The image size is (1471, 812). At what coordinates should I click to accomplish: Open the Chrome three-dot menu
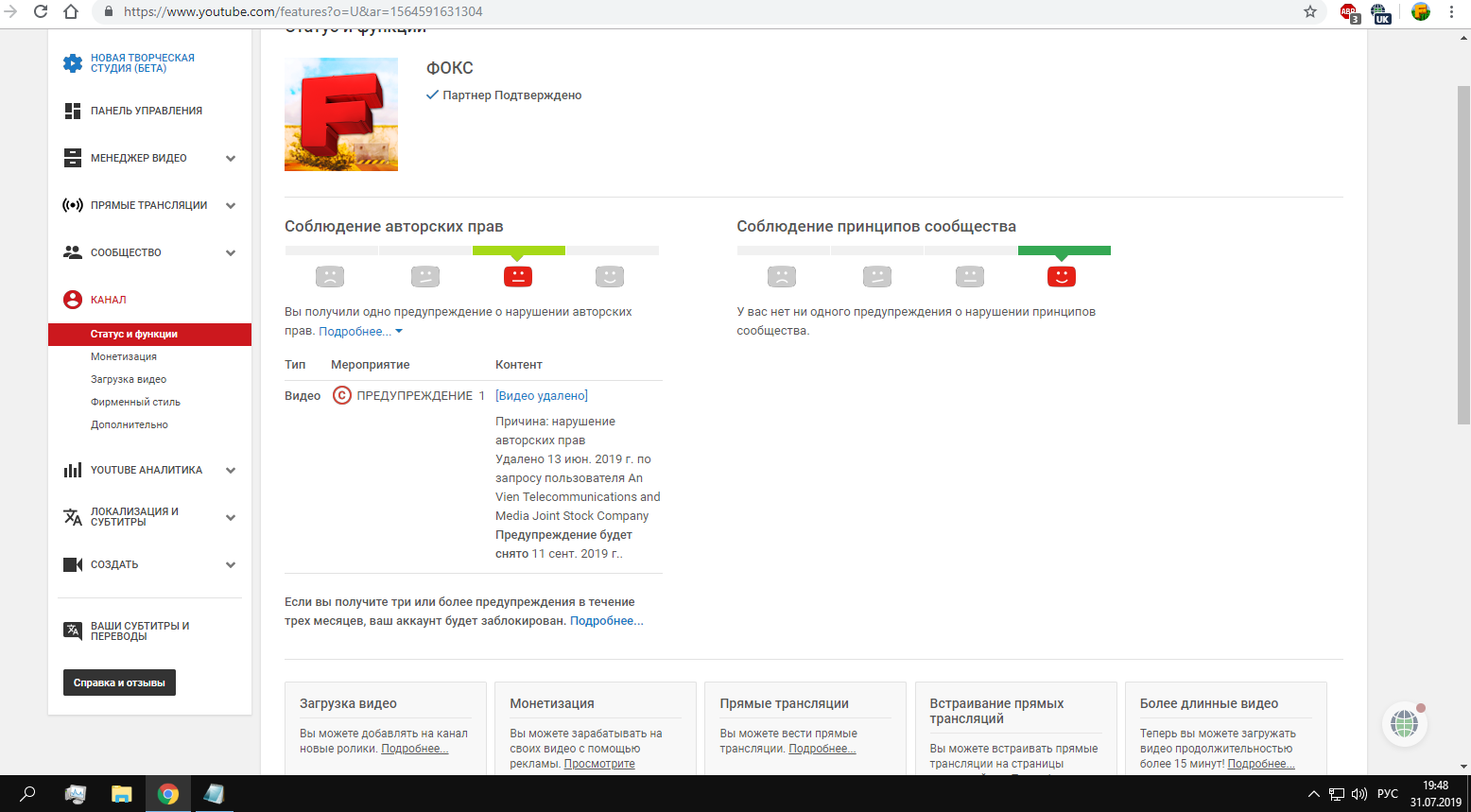[1451, 12]
